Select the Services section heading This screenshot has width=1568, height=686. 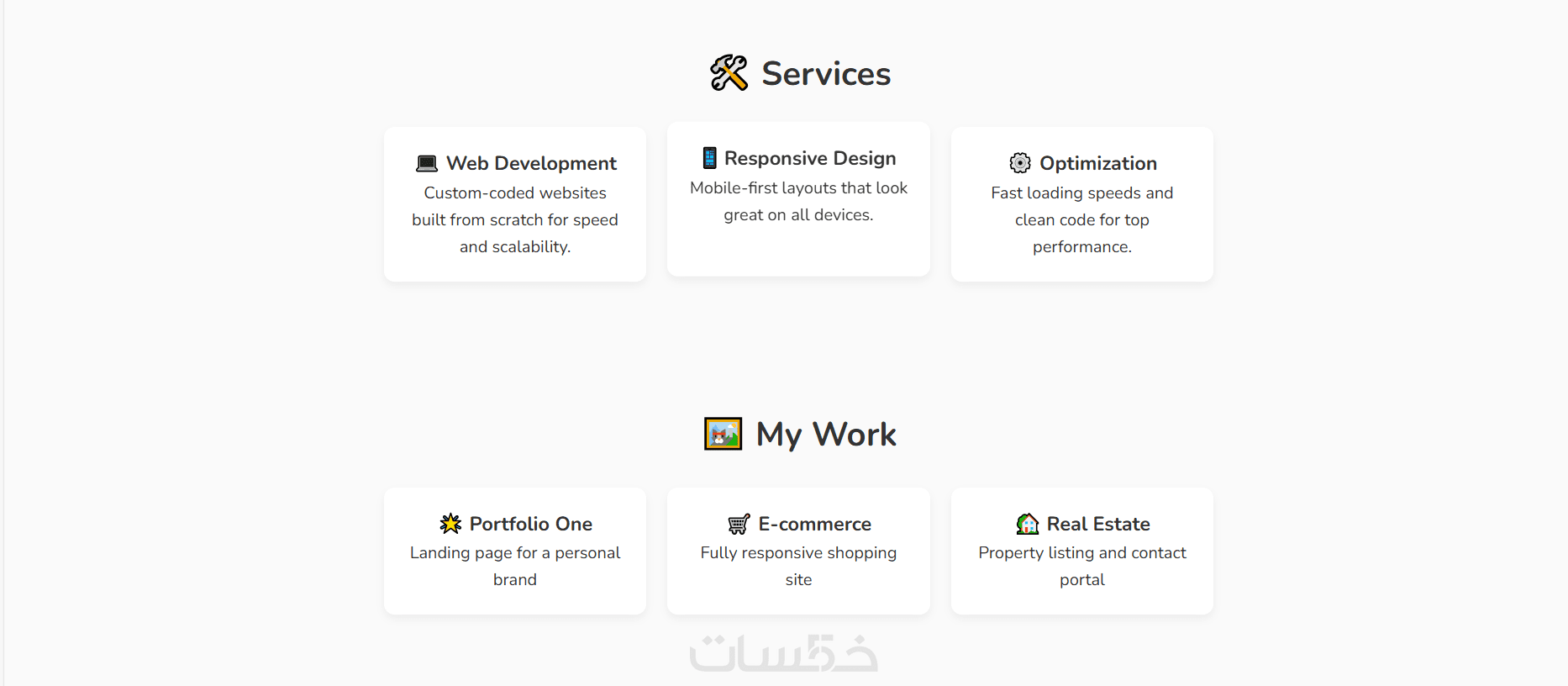[x=826, y=74]
